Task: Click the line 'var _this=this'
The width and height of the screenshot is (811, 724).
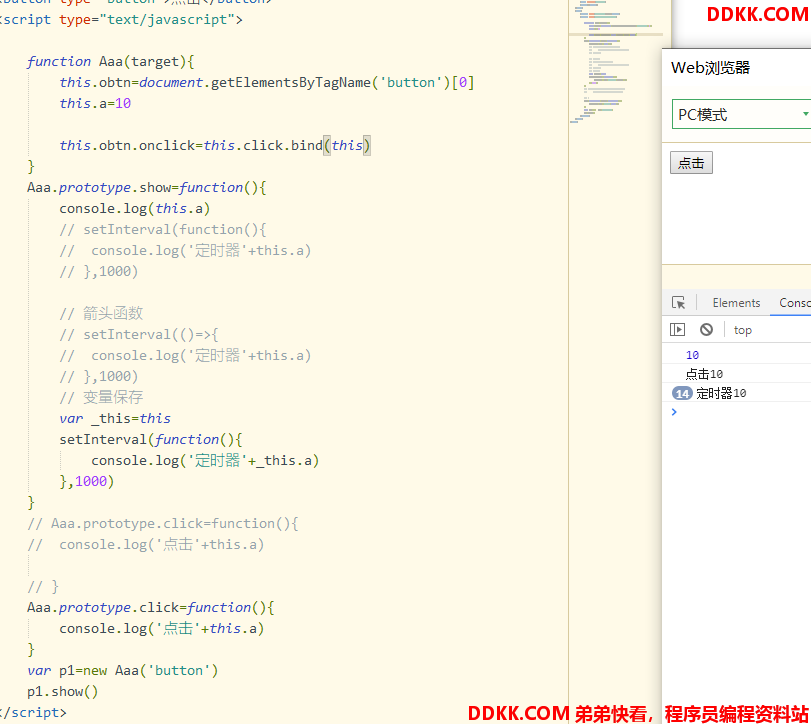Action: 115,418
